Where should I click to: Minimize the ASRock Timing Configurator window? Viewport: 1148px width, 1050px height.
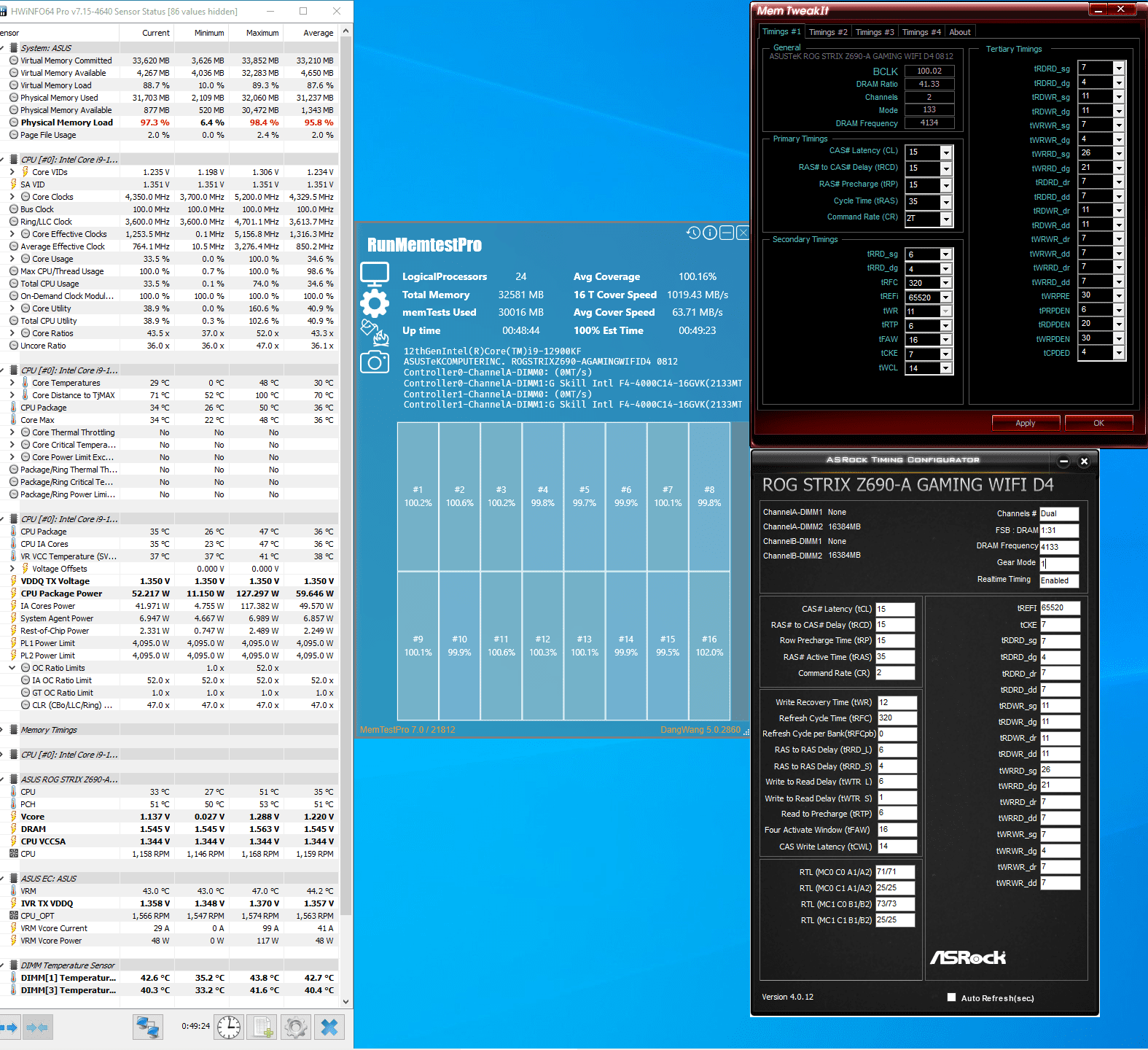tap(1063, 461)
